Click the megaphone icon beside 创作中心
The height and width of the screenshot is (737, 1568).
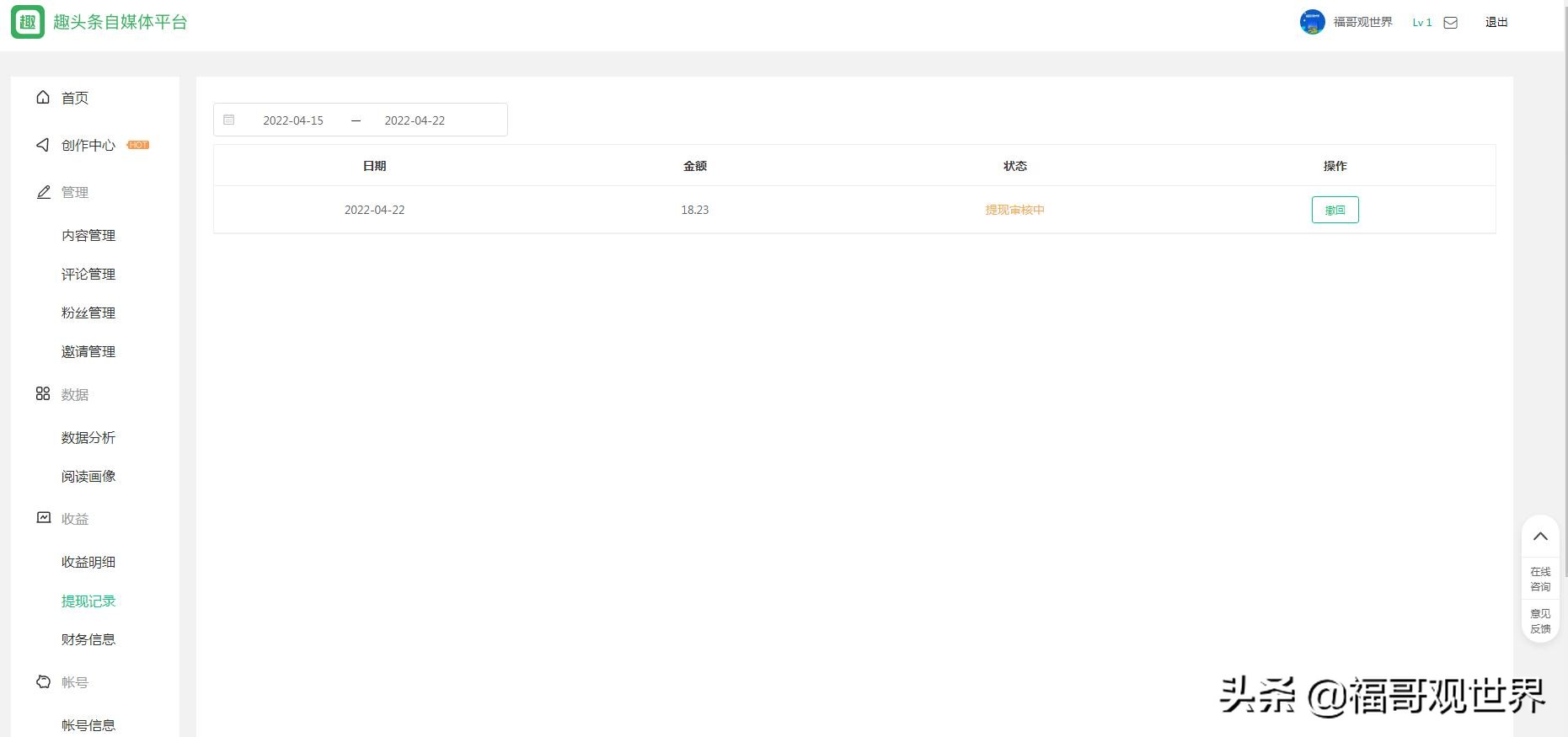point(43,145)
